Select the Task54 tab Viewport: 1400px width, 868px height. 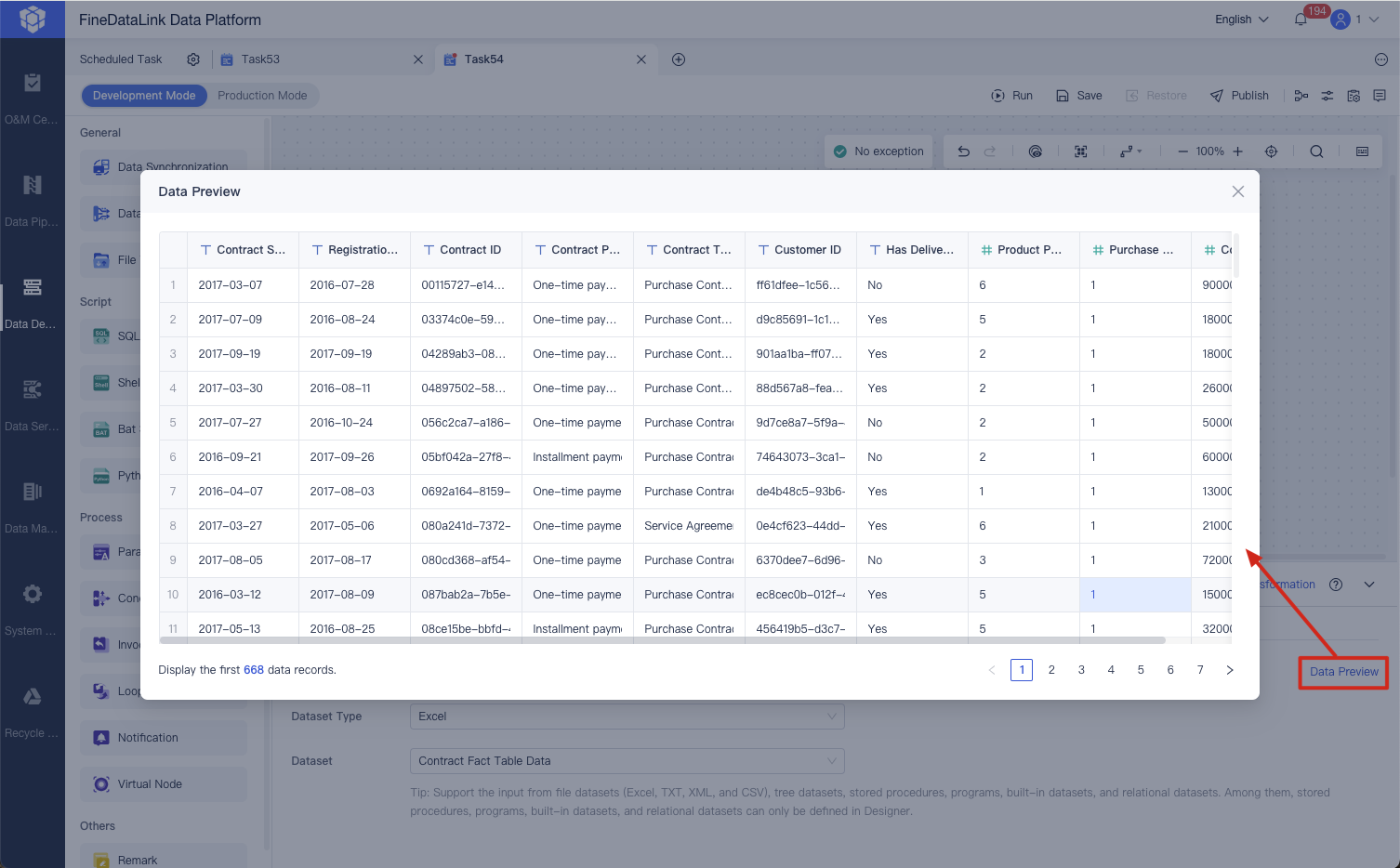pos(483,59)
